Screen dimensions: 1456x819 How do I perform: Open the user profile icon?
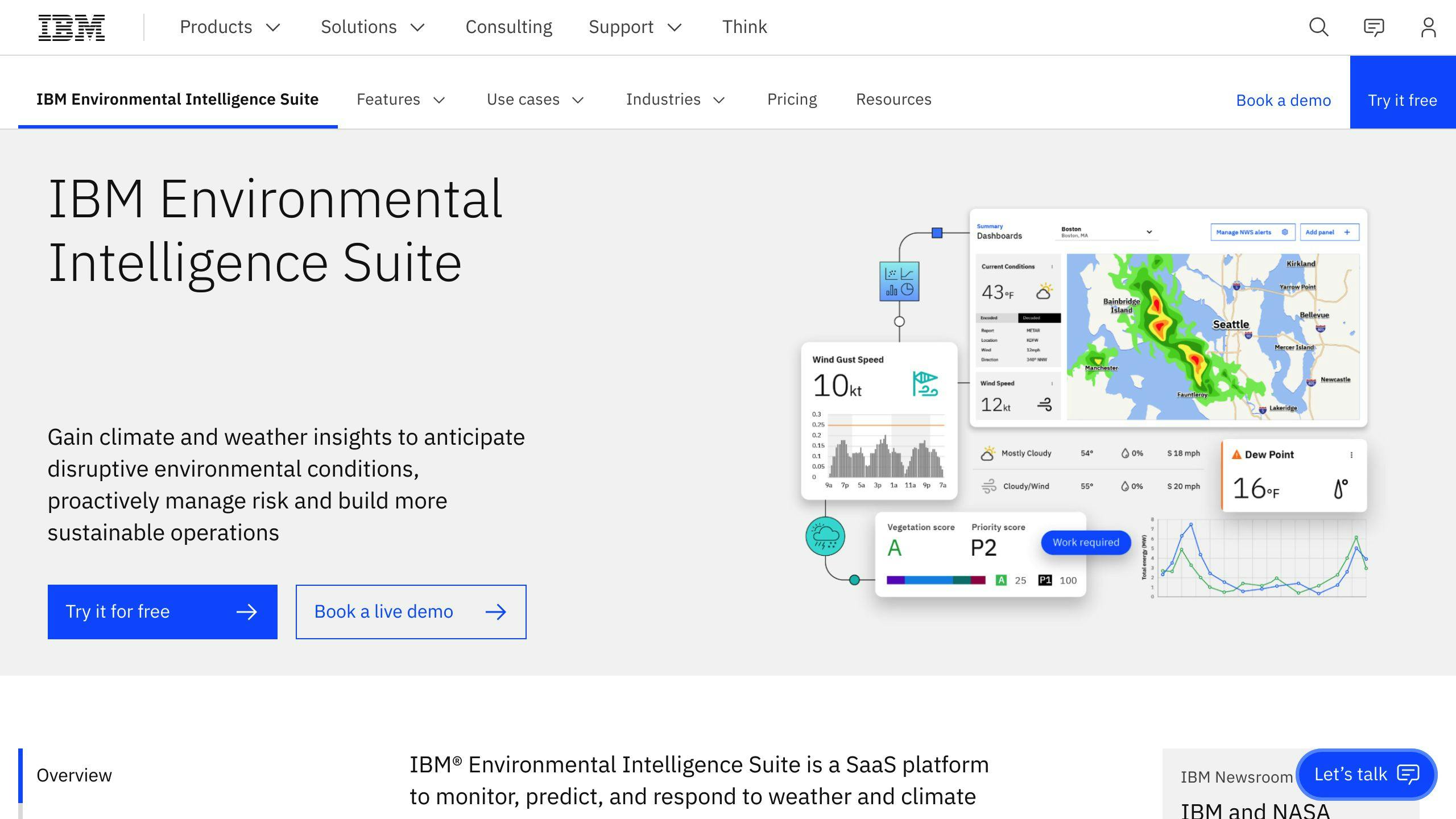[1428, 27]
